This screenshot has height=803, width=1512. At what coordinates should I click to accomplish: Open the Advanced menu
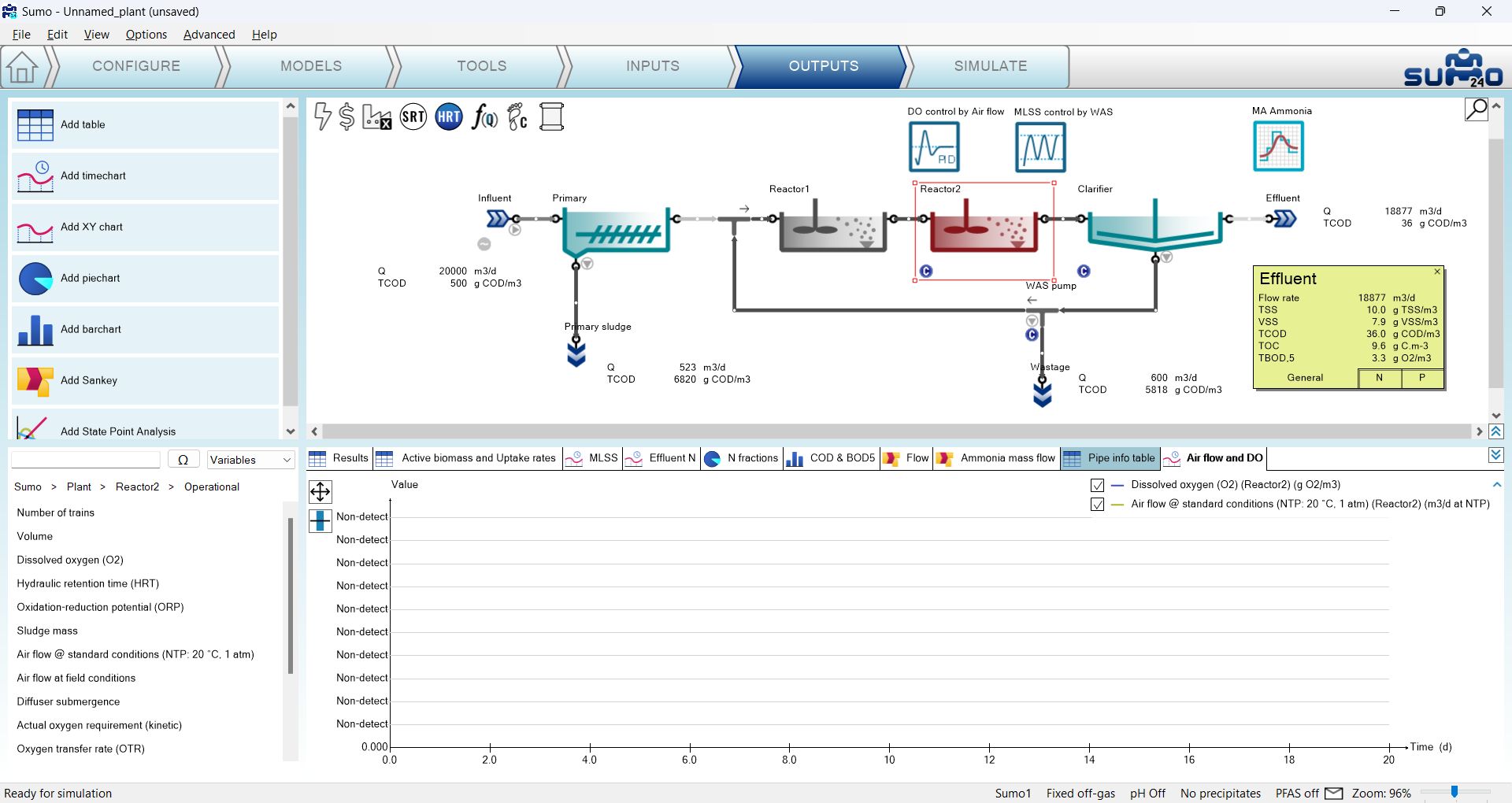tap(209, 35)
